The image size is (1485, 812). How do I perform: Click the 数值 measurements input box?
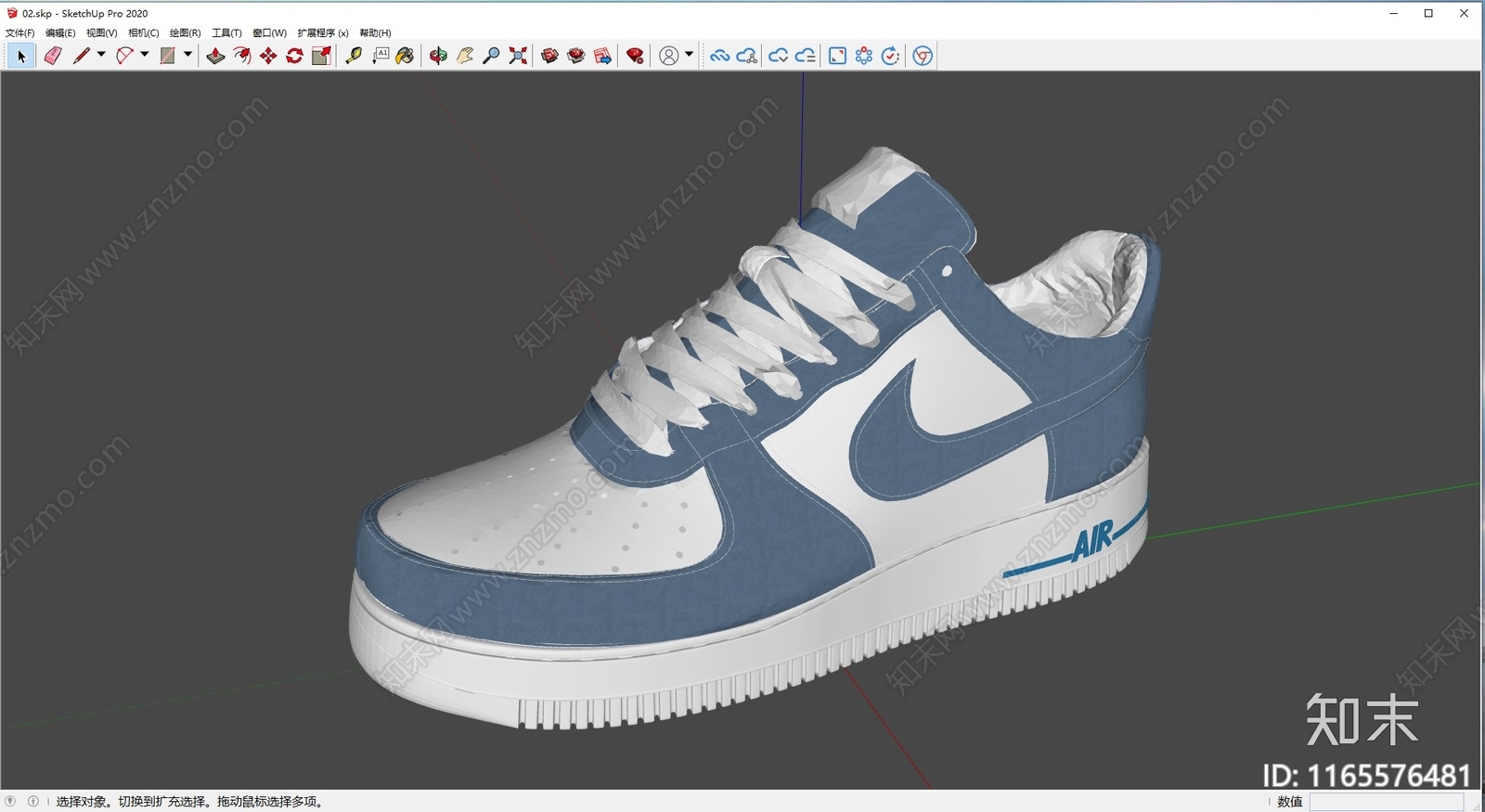pos(1386,802)
